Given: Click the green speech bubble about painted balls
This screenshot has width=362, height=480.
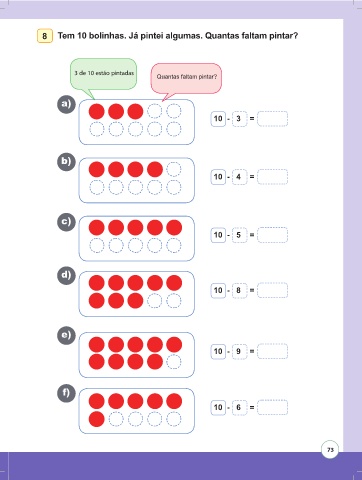Looking at the screenshot, I should tap(103, 76).
